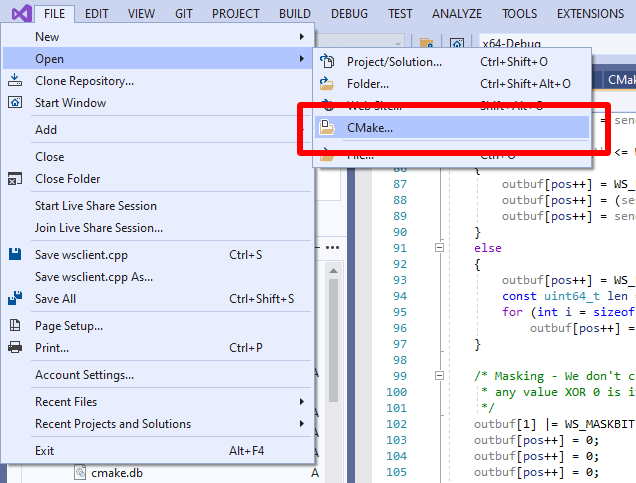Click the Project/Solution open icon
636x483 pixels.
tap(326, 62)
